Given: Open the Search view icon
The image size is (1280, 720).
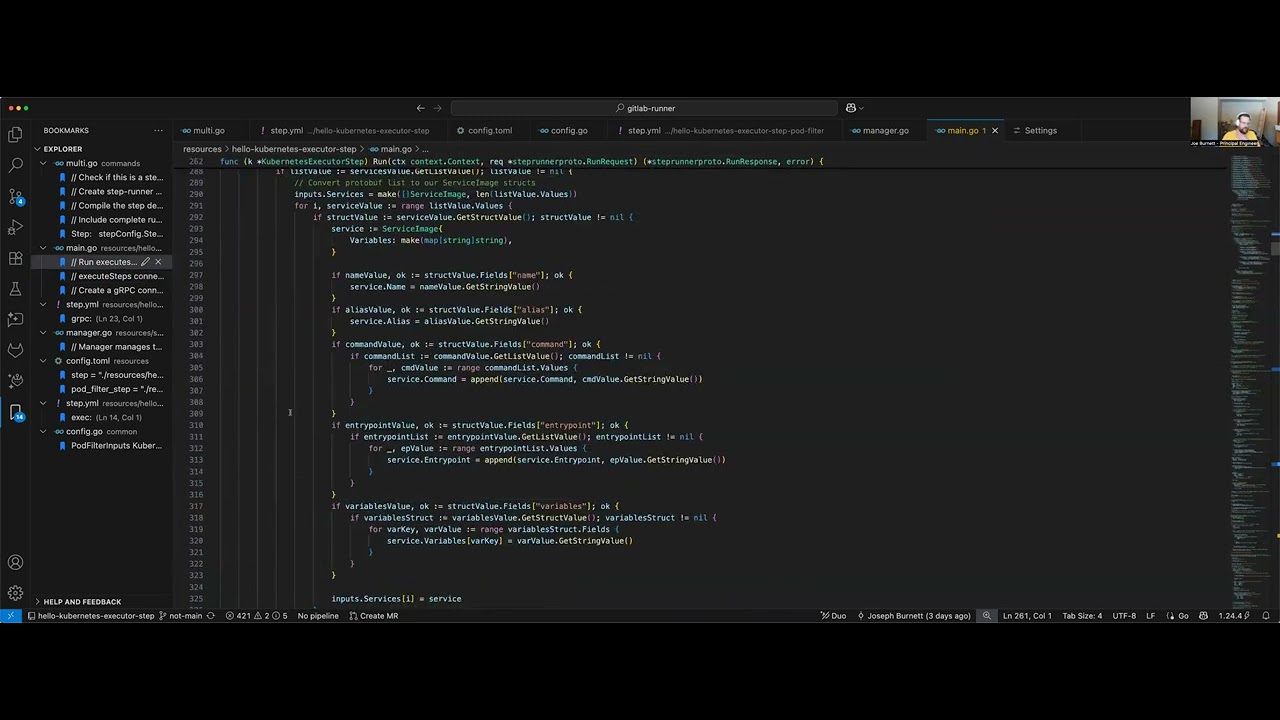Looking at the screenshot, I should pos(15,165).
